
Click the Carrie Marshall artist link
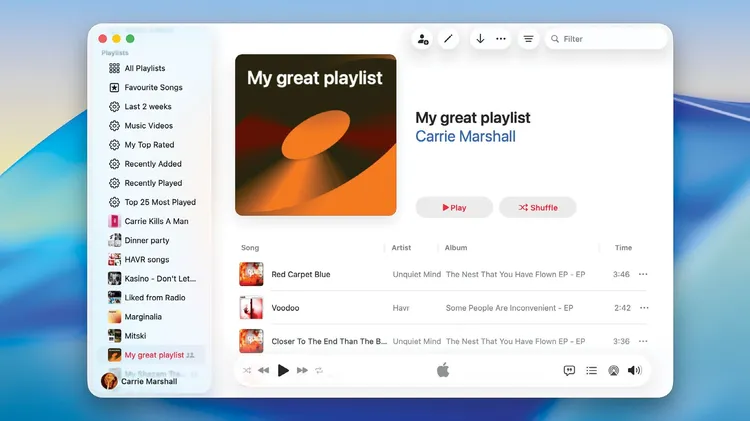pos(465,136)
